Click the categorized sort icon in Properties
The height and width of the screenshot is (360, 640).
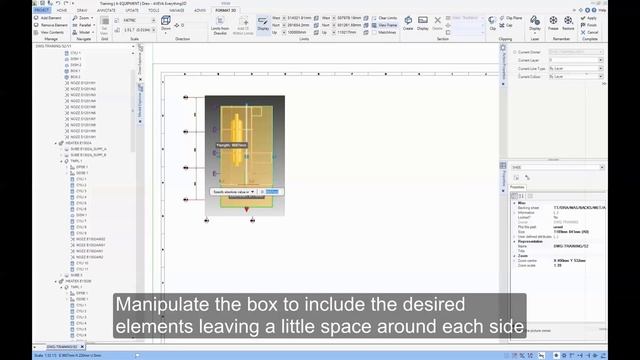coord(514,196)
